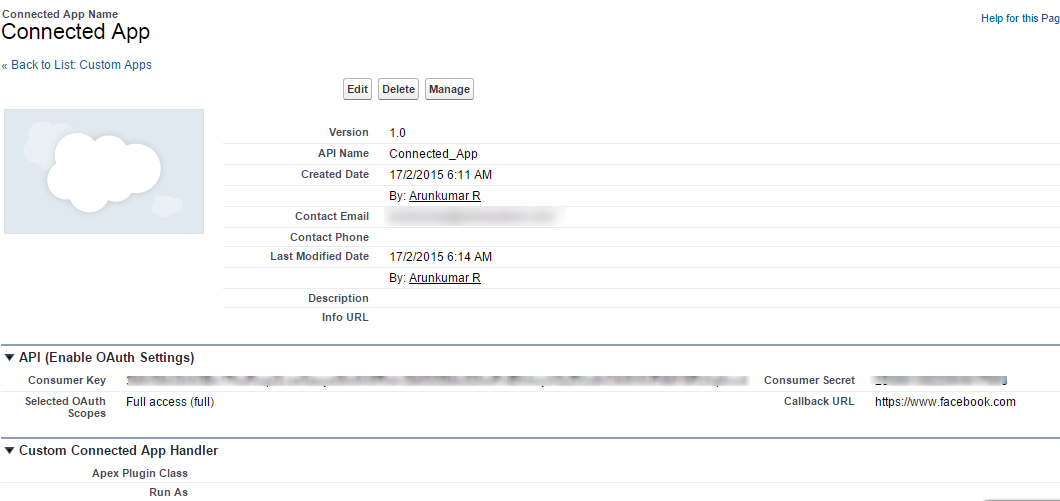Select Created Date 17/2/2015 6:11 AM
This screenshot has width=1060, height=501.
coord(441,175)
